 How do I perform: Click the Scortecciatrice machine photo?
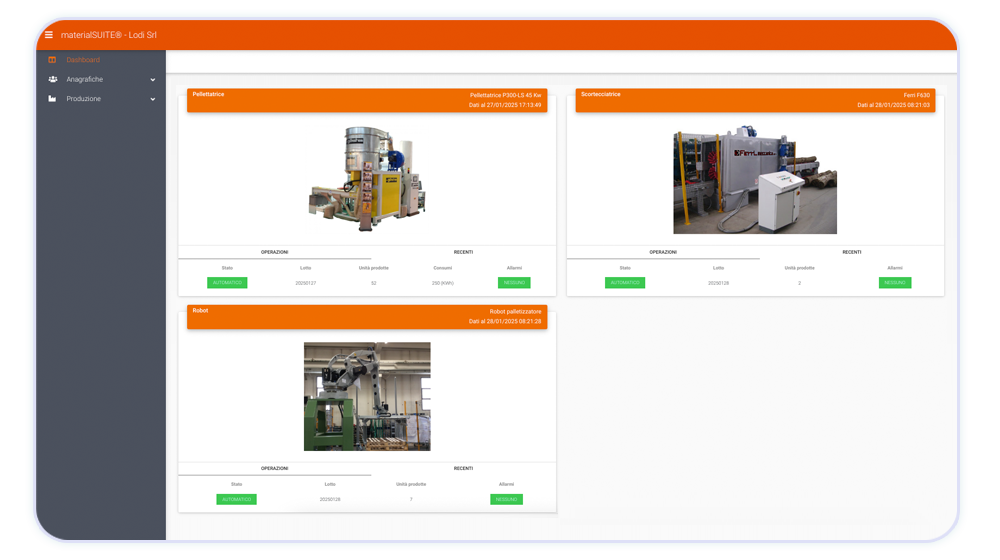point(754,180)
